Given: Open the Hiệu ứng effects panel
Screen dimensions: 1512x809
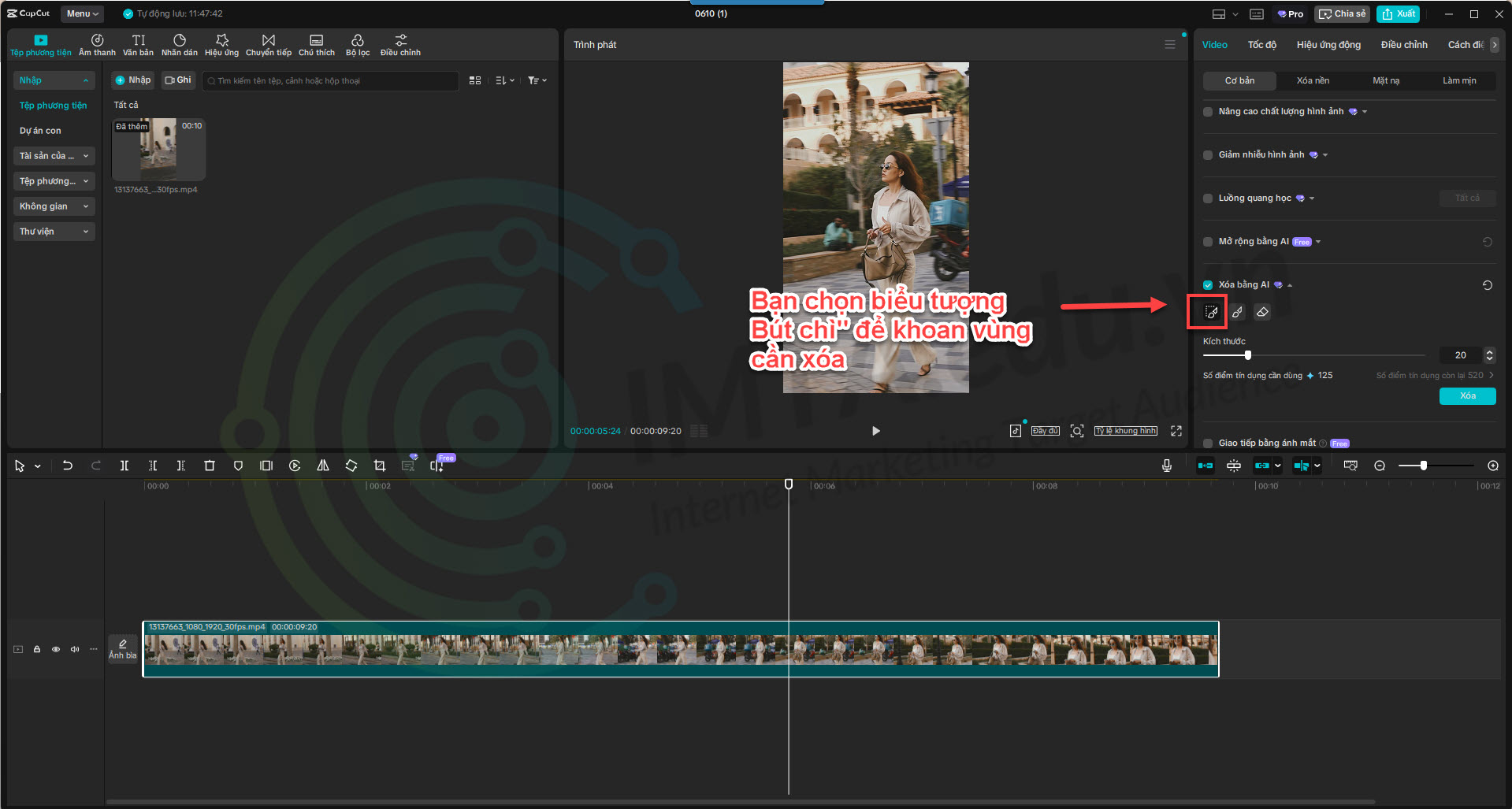Looking at the screenshot, I should pos(221,45).
